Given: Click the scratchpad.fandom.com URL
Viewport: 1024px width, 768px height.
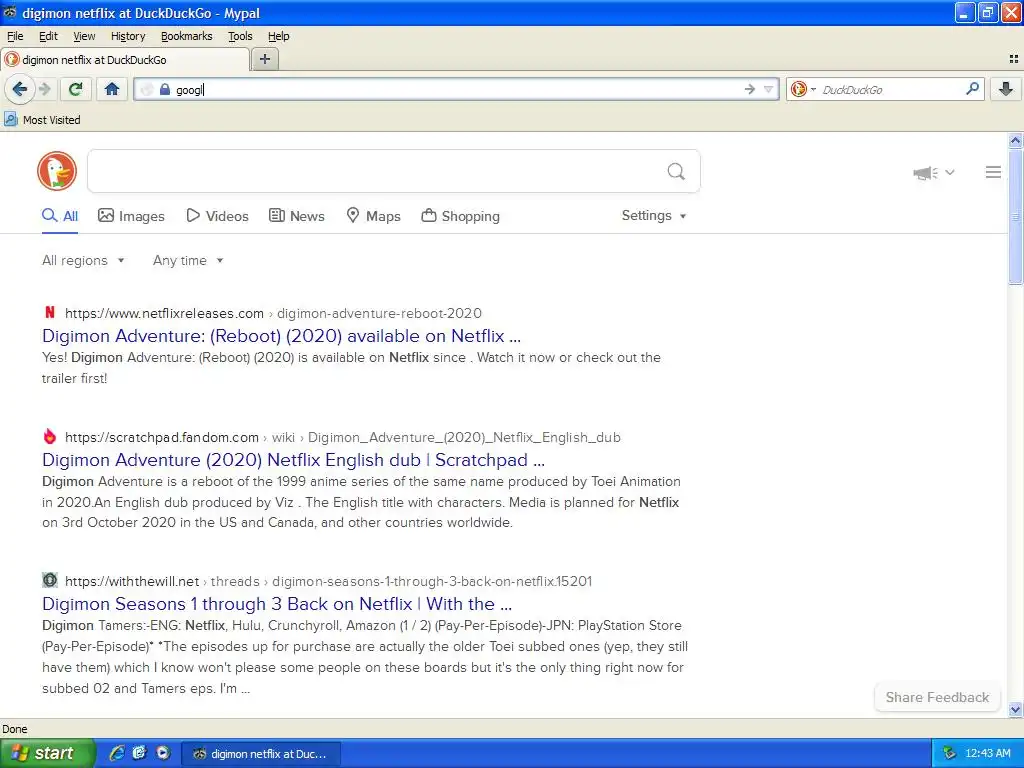Looking at the screenshot, I should (x=162, y=437).
